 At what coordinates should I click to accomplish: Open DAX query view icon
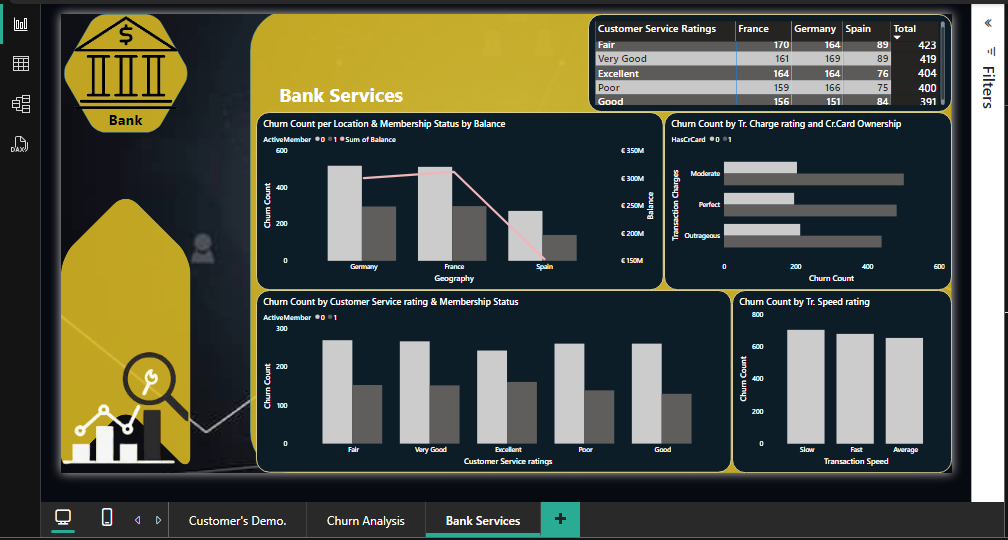[21, 145]
